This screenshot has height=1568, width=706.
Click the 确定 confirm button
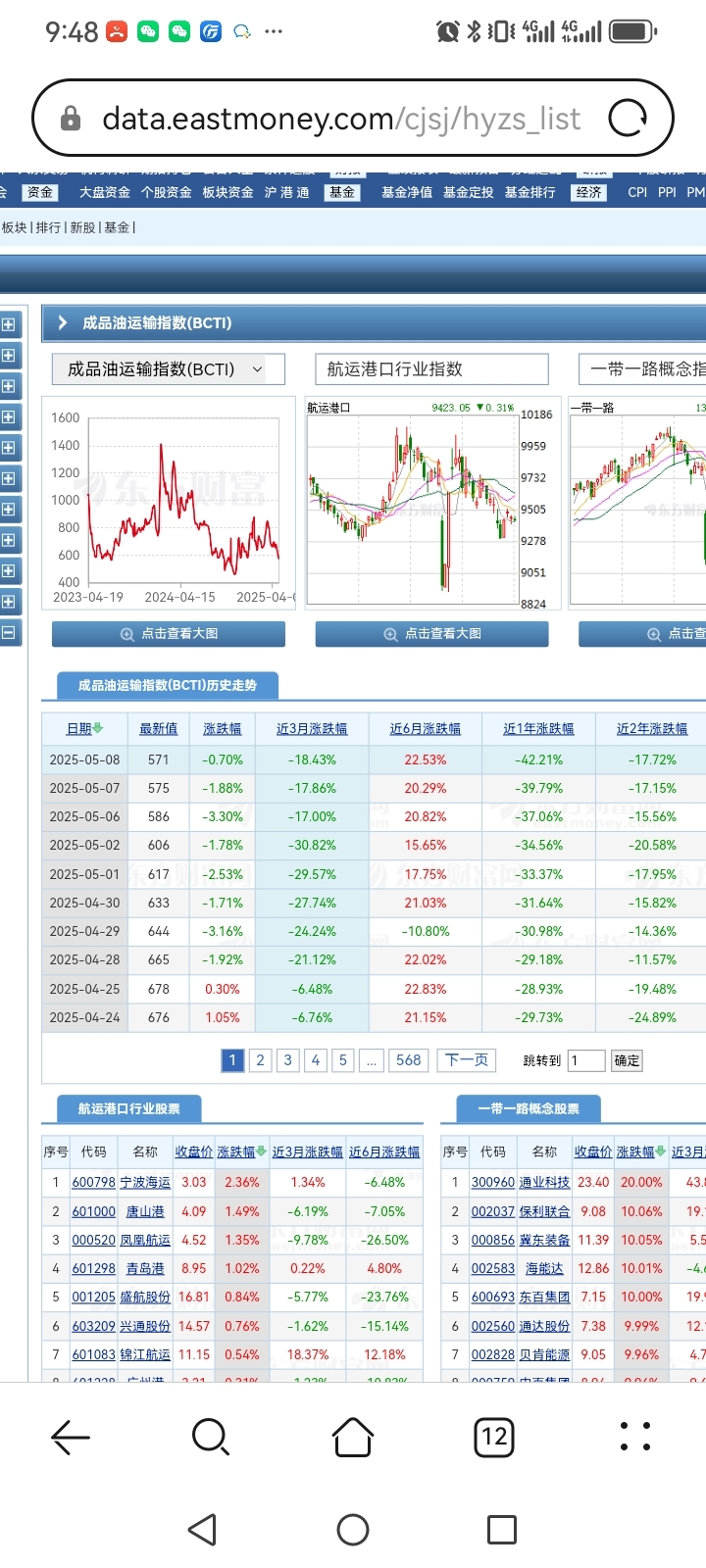[627, 1060]
